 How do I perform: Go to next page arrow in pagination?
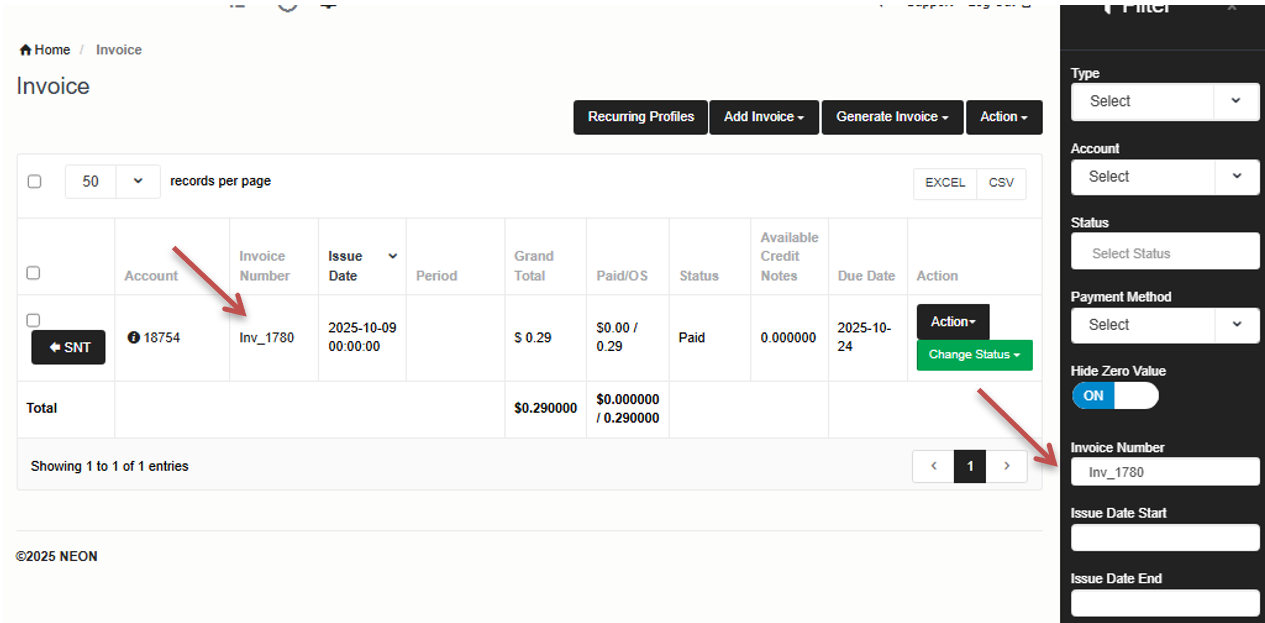click(x=1007, y=466)
